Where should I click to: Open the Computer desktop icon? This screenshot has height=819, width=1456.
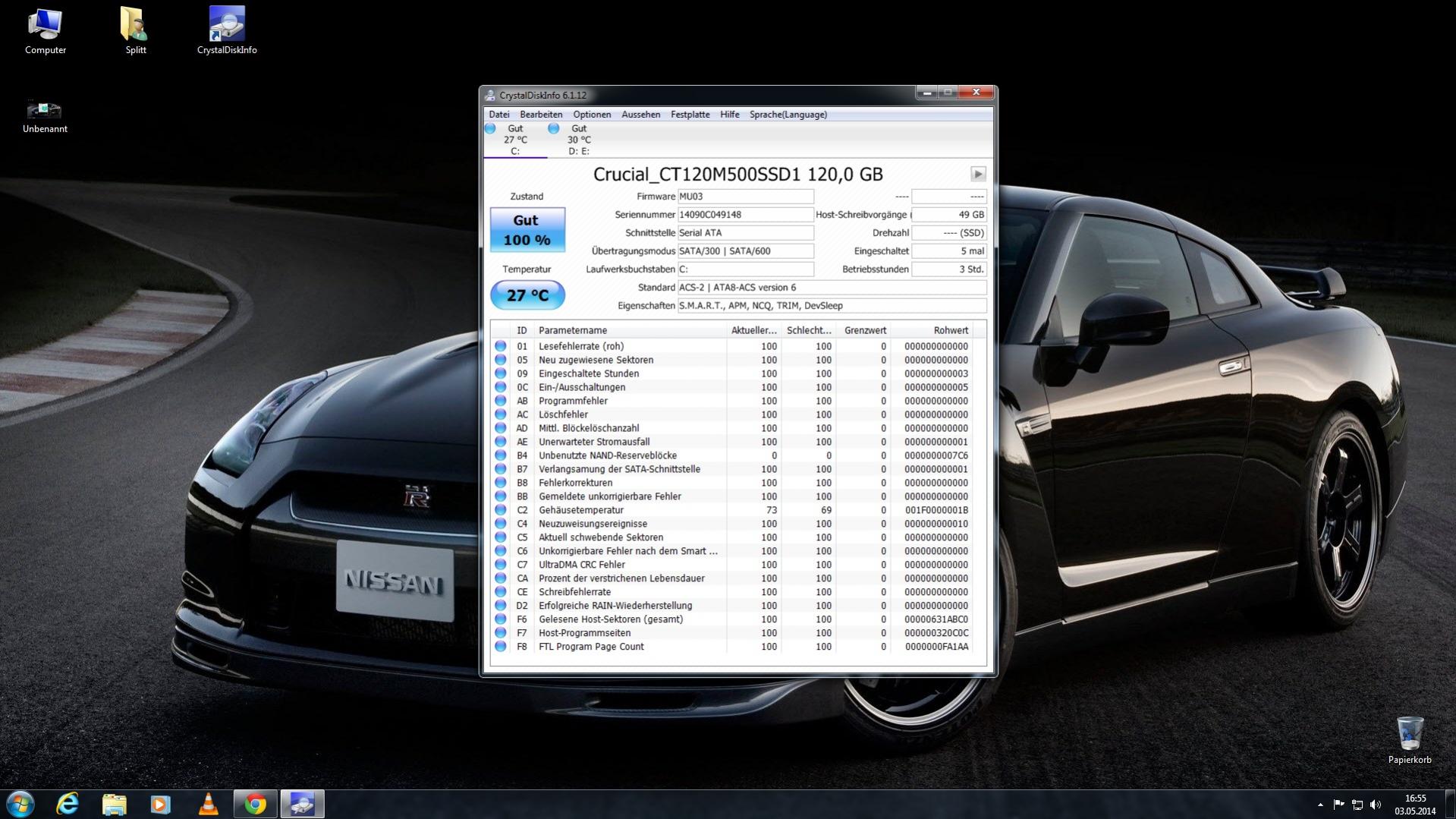pyautogui.click(x=45, y=31)
